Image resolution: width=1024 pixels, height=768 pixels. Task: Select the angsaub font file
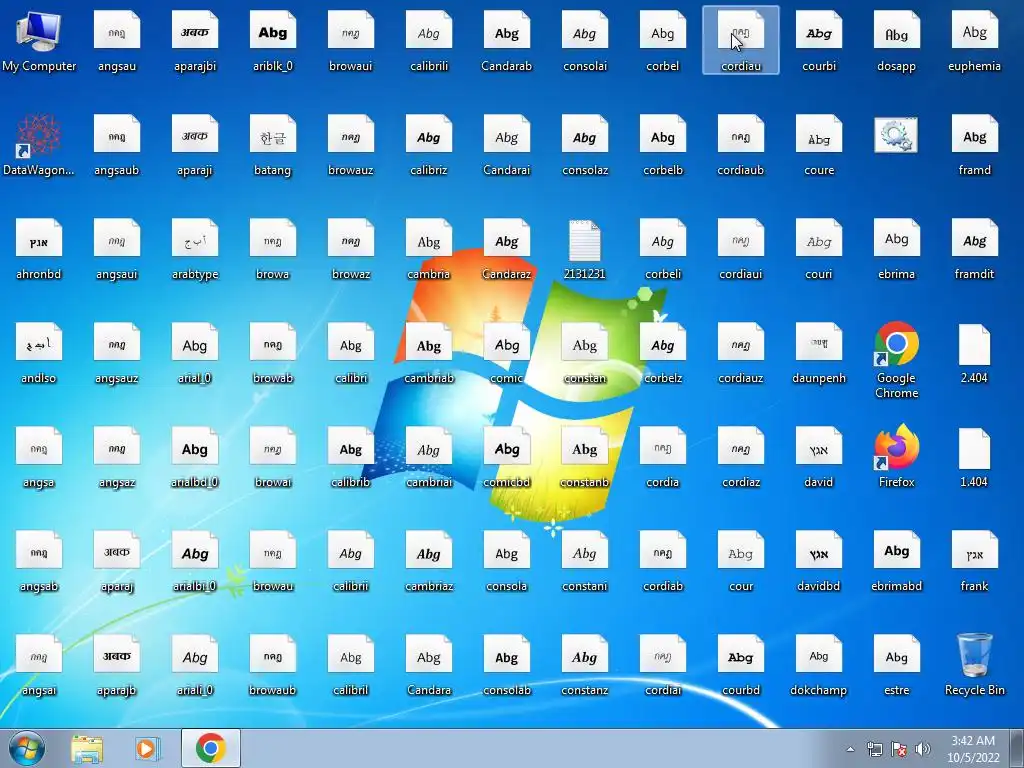(116, 144)
